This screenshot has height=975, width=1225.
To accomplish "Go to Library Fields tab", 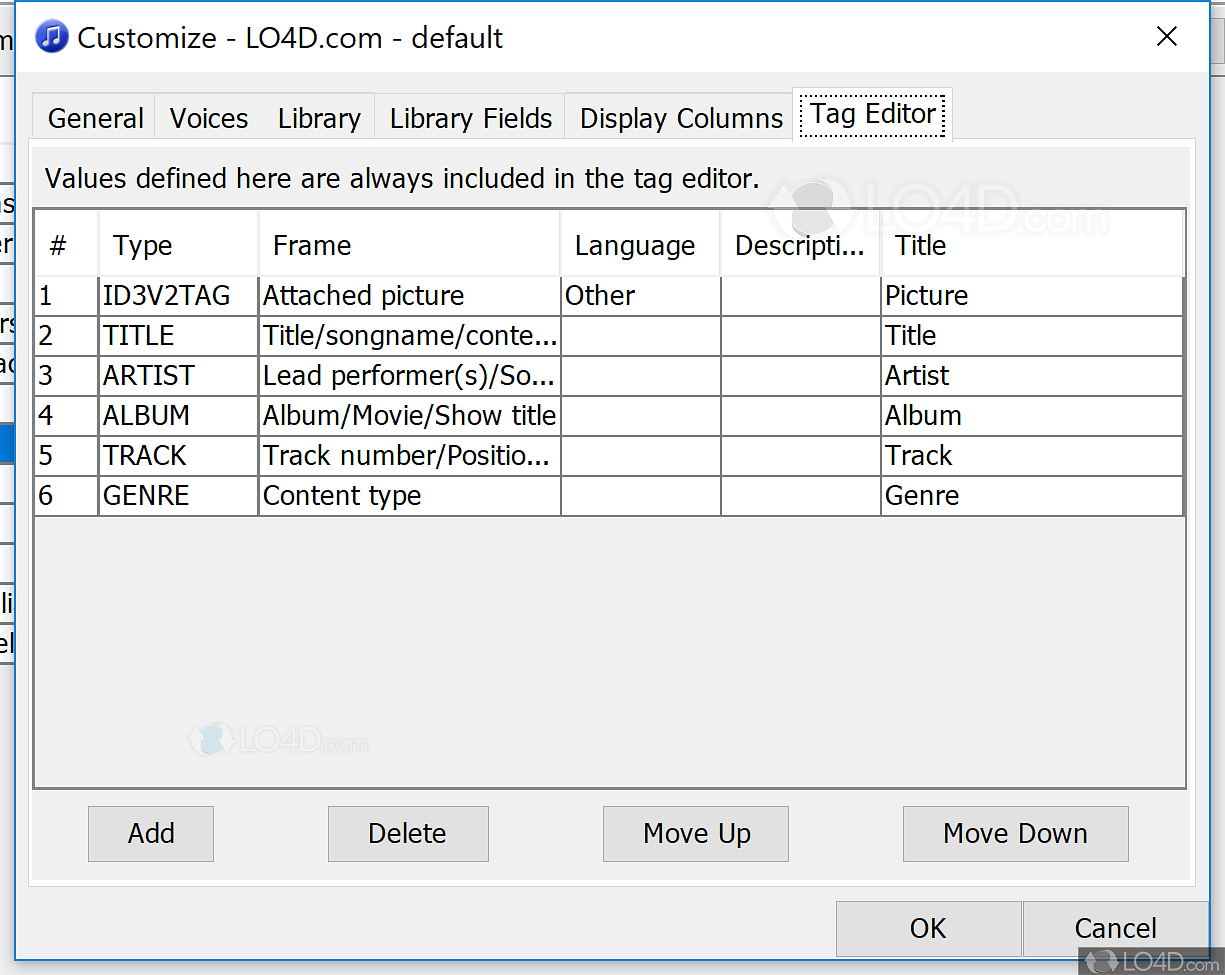I will point(471,118).
